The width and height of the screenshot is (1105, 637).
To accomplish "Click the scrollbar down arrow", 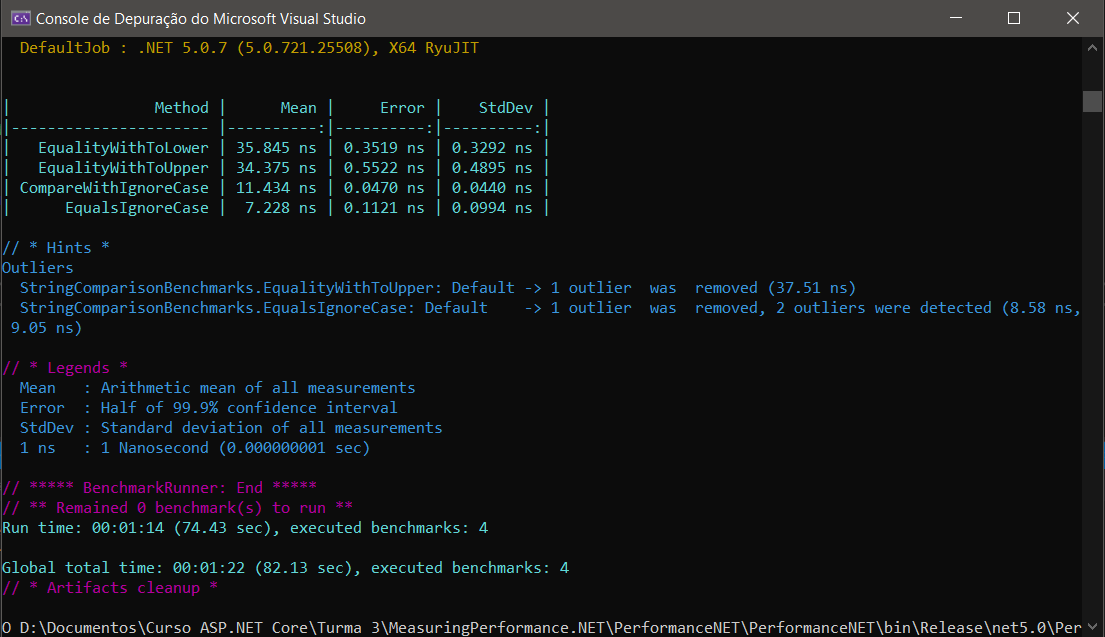I will point(1092,626).
